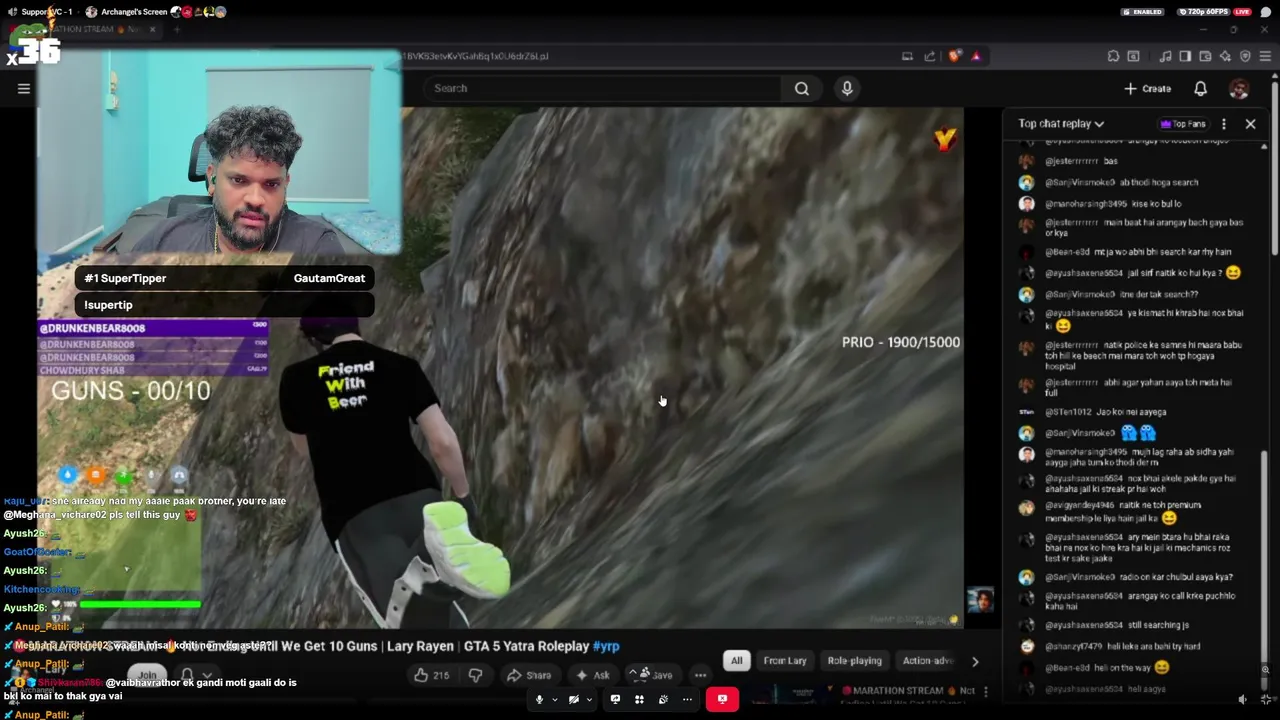Expand microphone options arrow in call bar

[554, 699]
